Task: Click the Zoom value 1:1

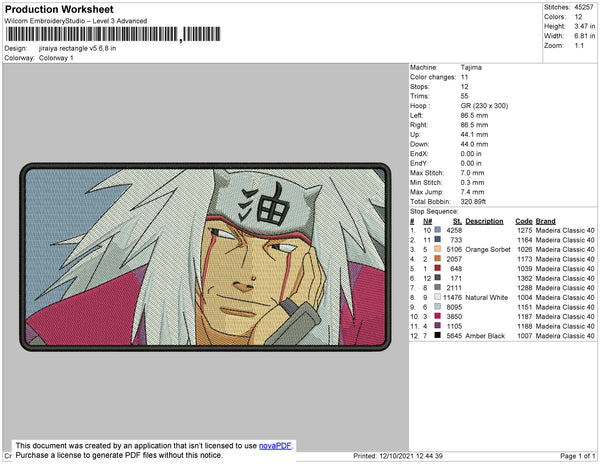Action: coord(579,46)
